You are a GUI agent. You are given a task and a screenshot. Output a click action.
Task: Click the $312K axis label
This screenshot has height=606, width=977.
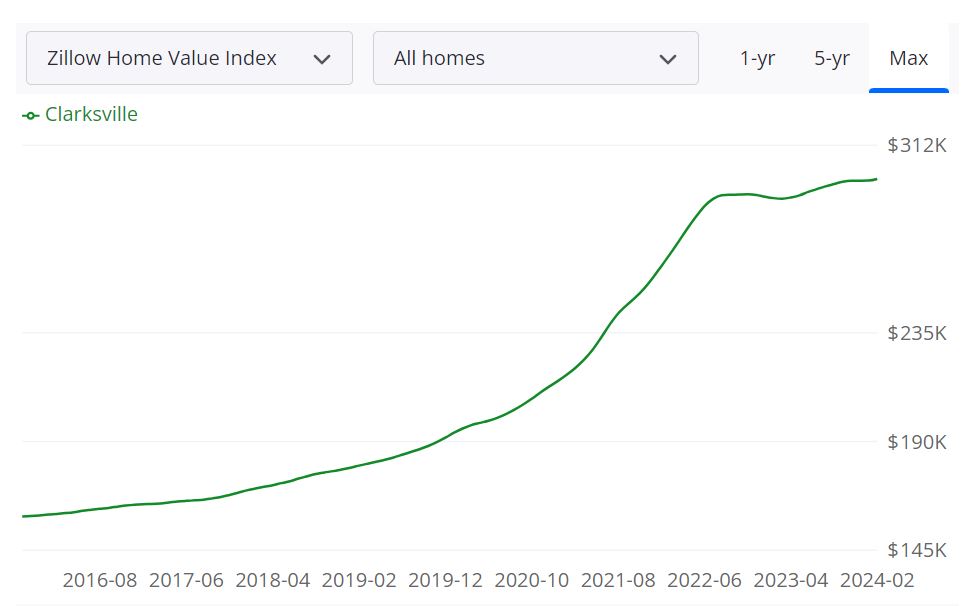coord(914,145)
